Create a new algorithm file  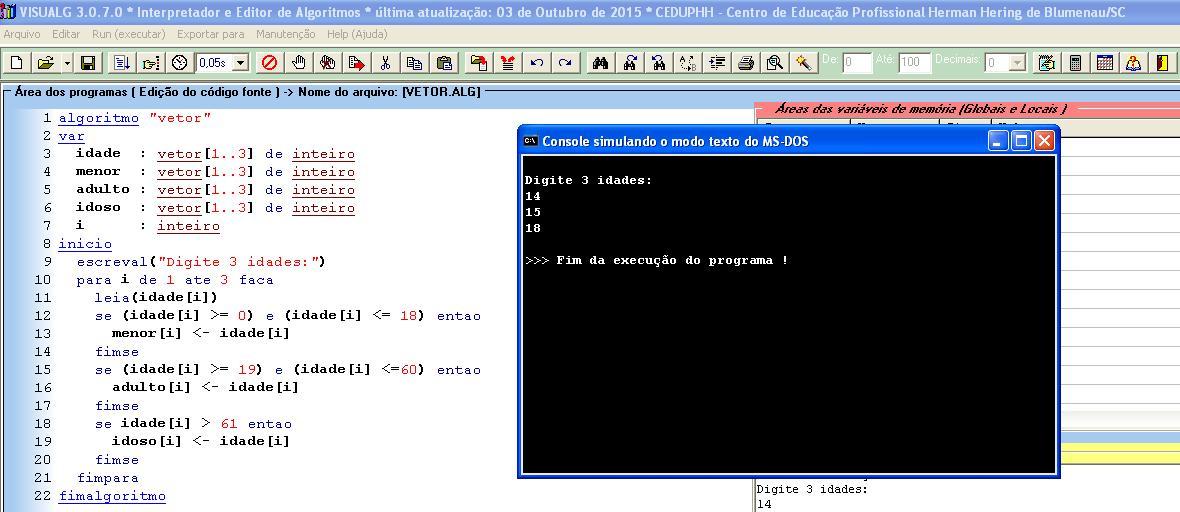coord(17,63)
